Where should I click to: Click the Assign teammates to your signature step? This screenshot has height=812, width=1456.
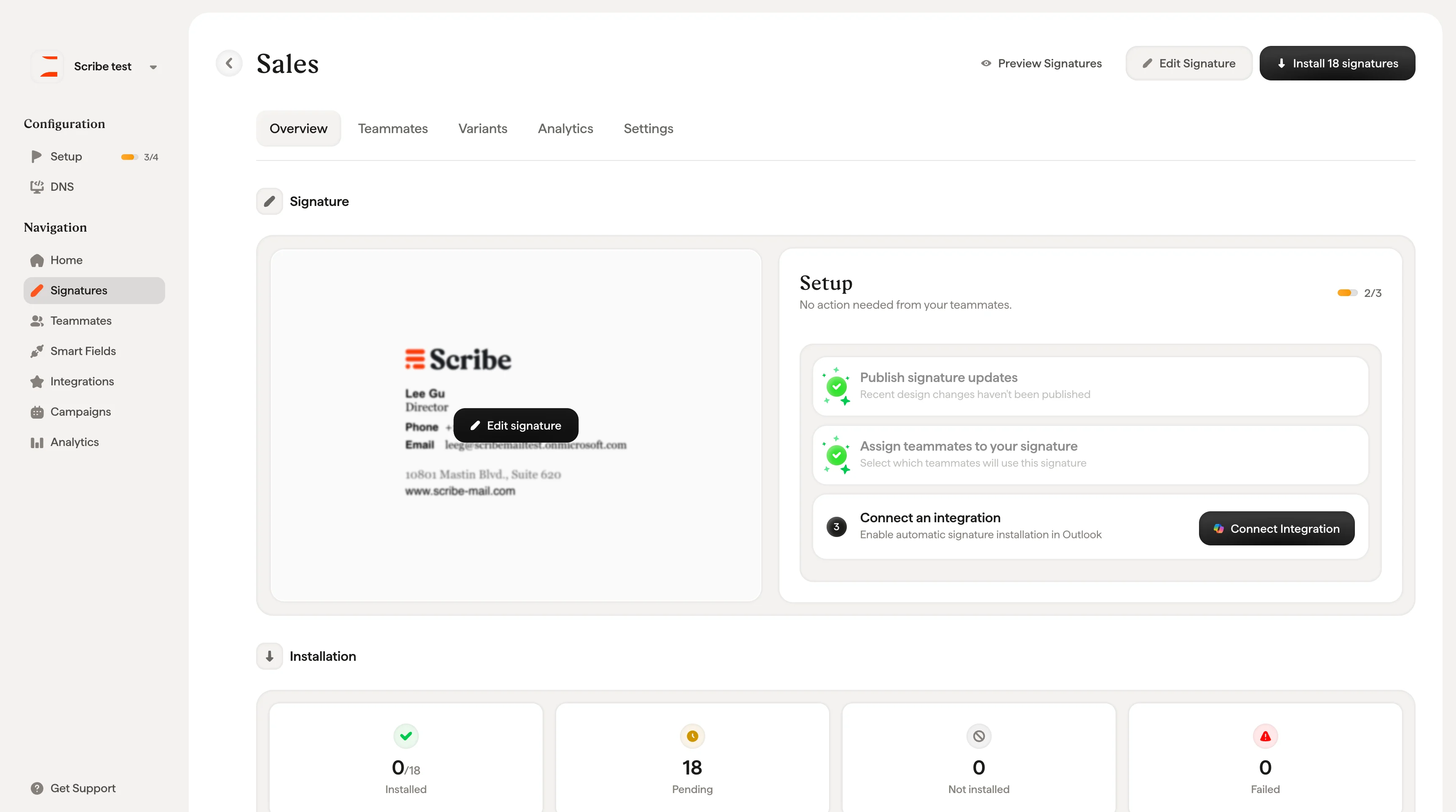pos(1090,455)
